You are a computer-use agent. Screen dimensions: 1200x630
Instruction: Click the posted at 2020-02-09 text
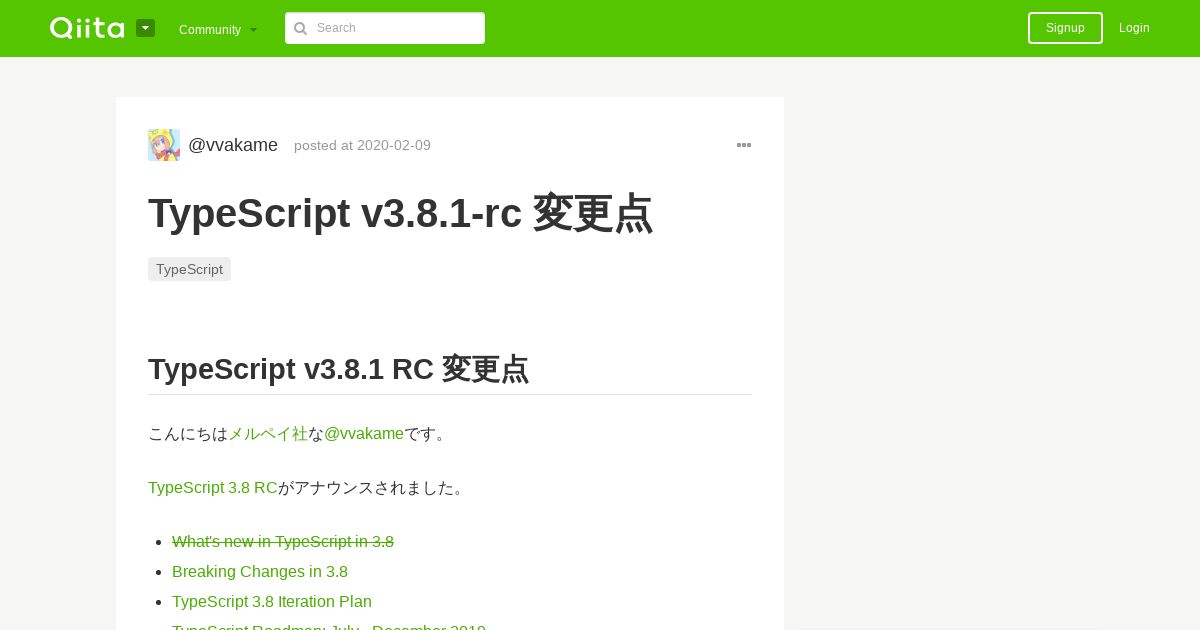click(x=362, y=145)
